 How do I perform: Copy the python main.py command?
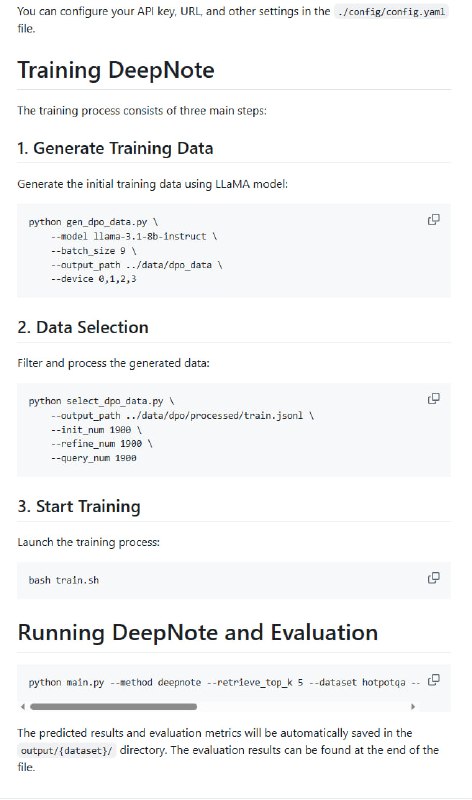[x=433, y=680]
